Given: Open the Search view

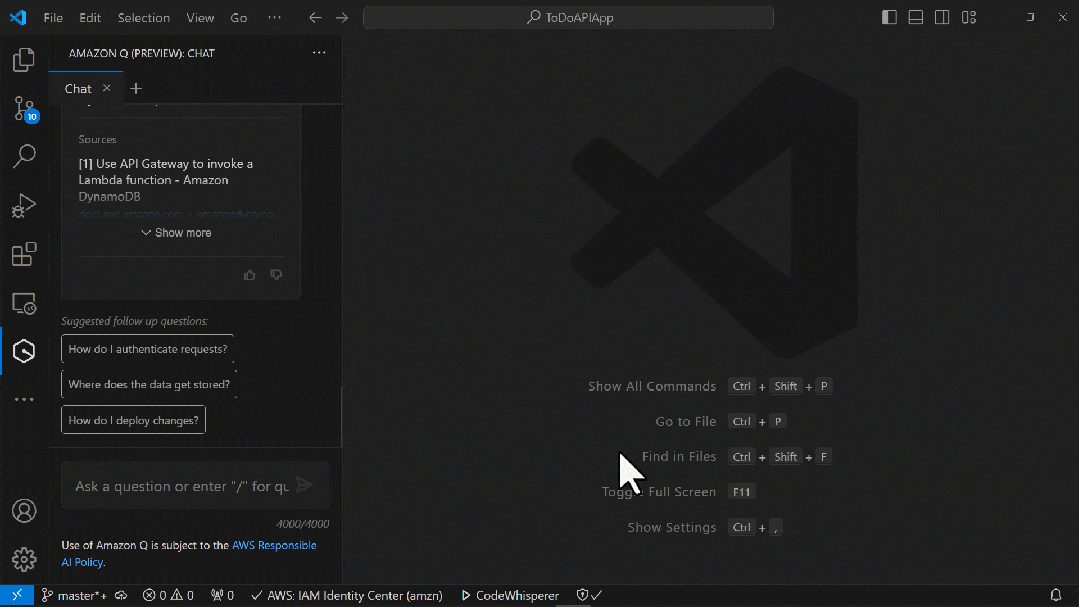Looking at the screenshot, I should pyautogui.click(x=24, y=156).
